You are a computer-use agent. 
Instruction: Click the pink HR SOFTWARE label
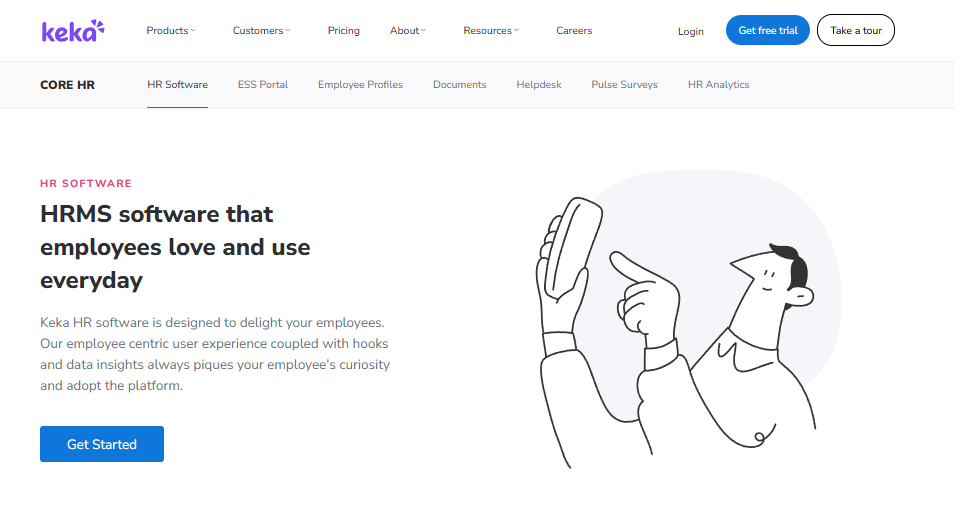pyautogui.click(x=86, y=183)
